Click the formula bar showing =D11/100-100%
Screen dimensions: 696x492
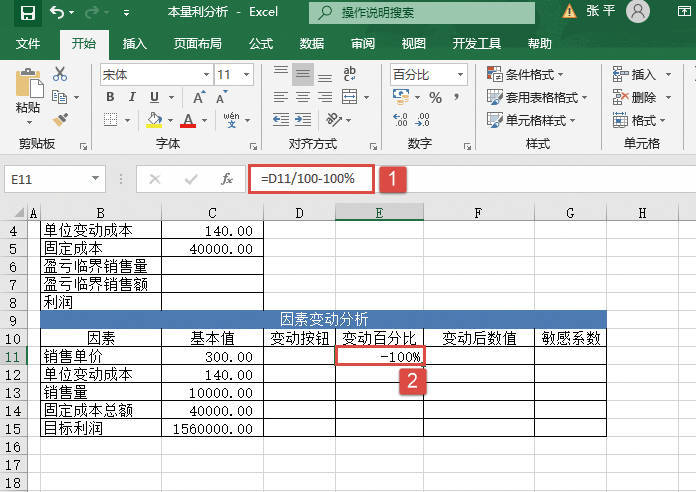[x=311, y=179]
